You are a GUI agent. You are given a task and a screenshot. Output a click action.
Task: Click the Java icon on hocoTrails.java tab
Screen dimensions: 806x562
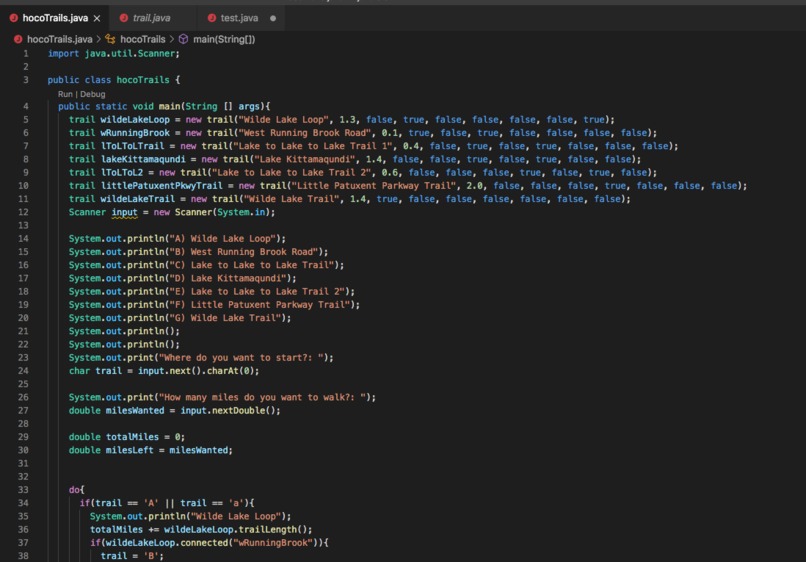[13, 18]
